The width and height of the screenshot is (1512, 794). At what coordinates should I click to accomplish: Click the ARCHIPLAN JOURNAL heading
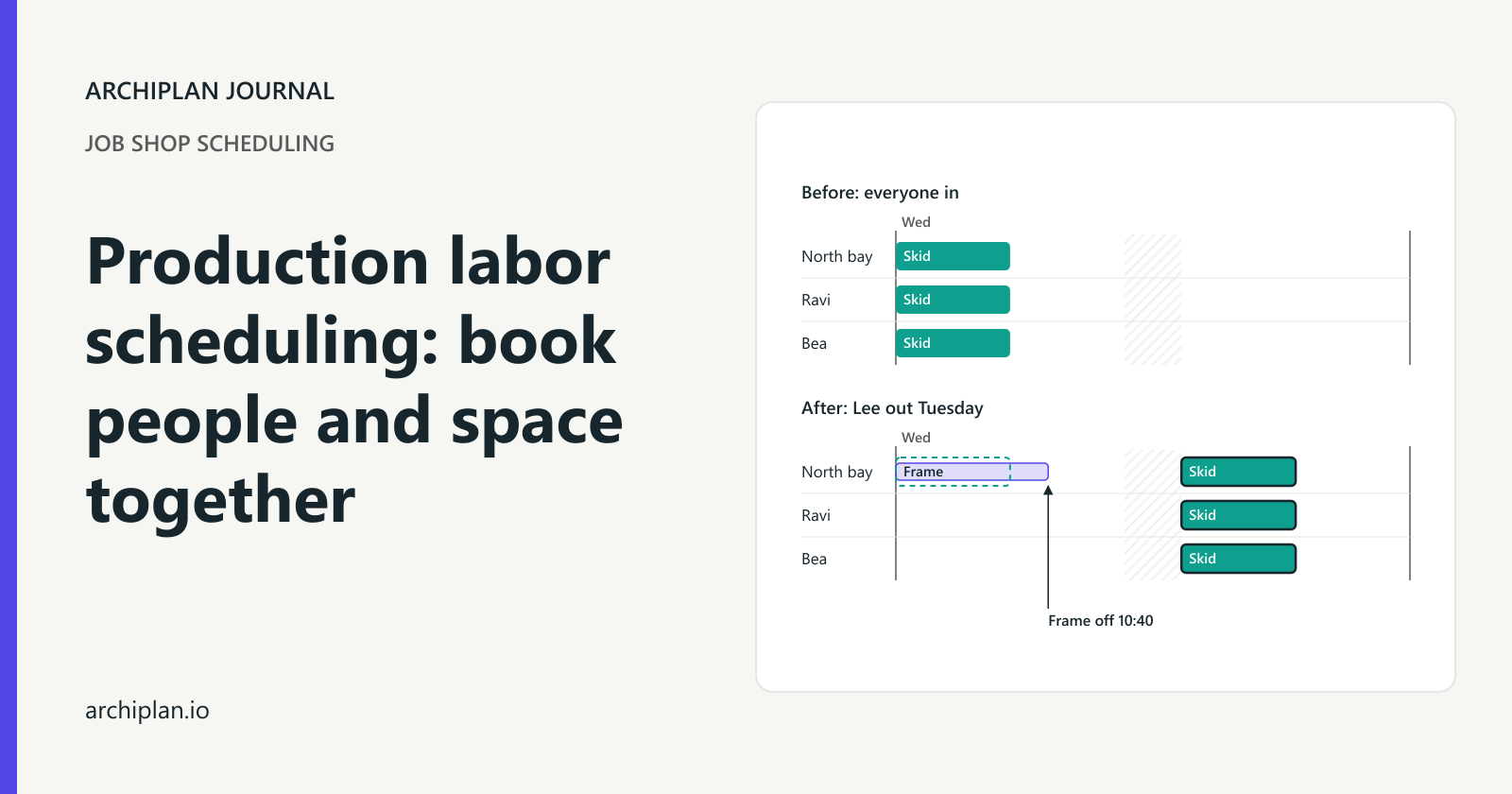point(210,91)
